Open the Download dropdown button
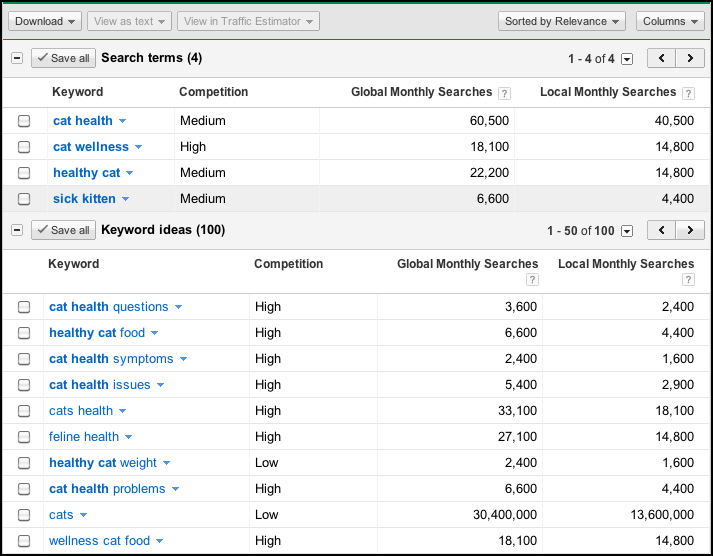The width and height of the screenshot is (713, 556). point(45,21)
